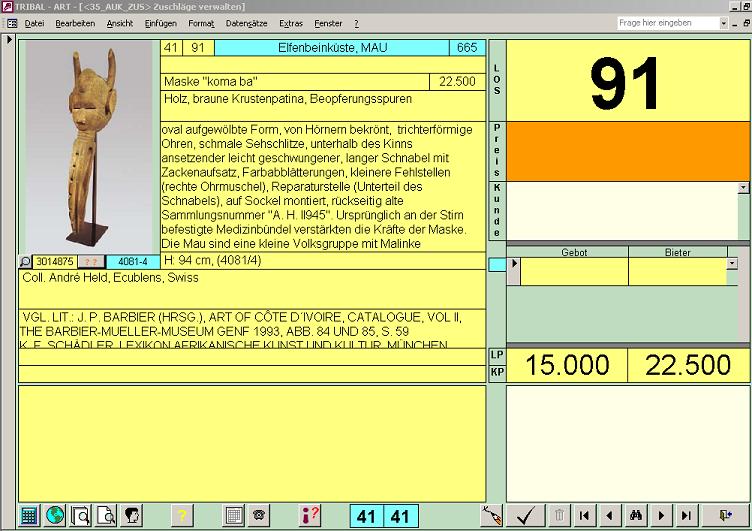
Task: Go to the next record arrow
Action: click(x=660, y=516)
